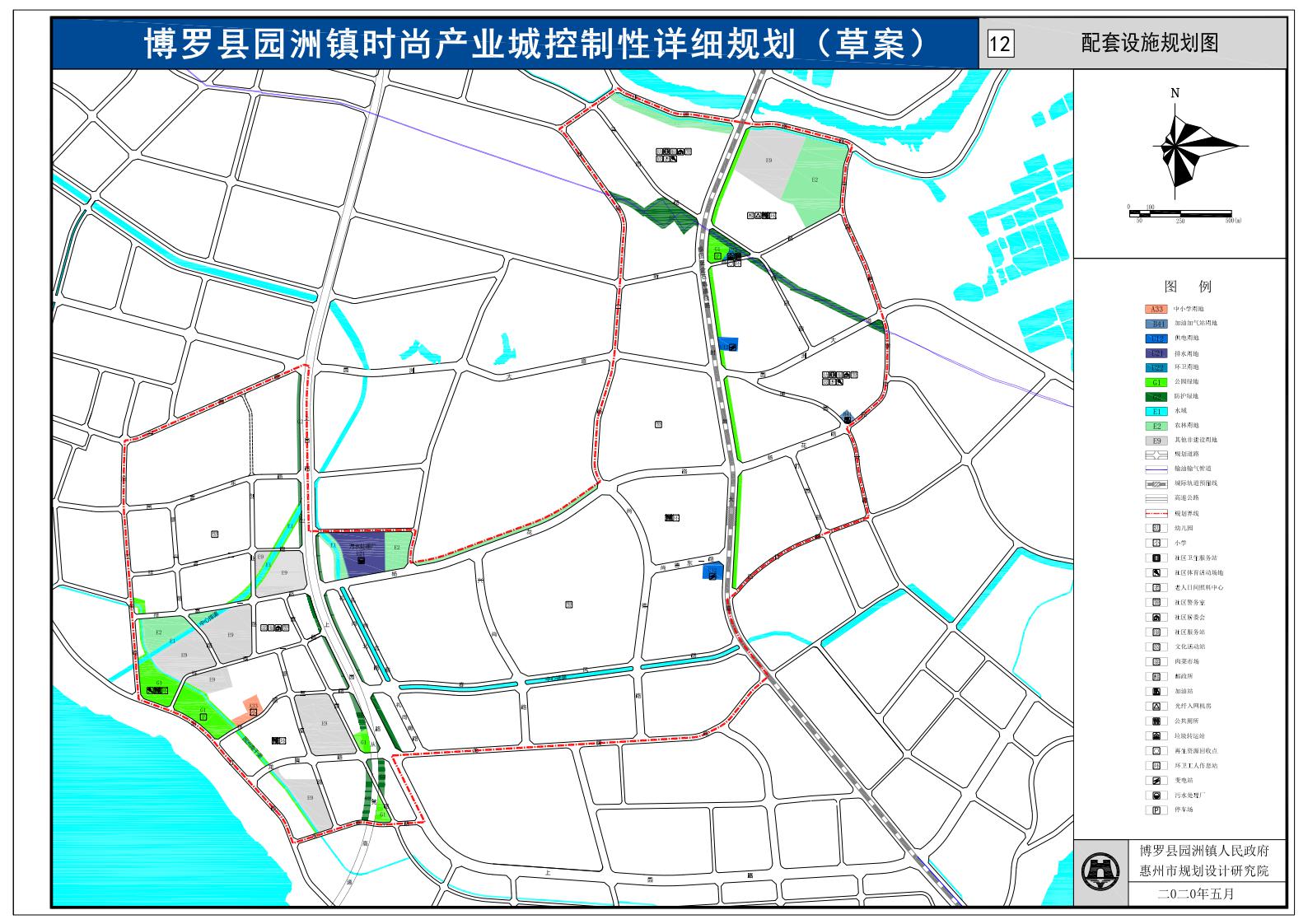
Task: Click the parking lot (停车场) legend icon
Action: click(x=1156, y=810)
